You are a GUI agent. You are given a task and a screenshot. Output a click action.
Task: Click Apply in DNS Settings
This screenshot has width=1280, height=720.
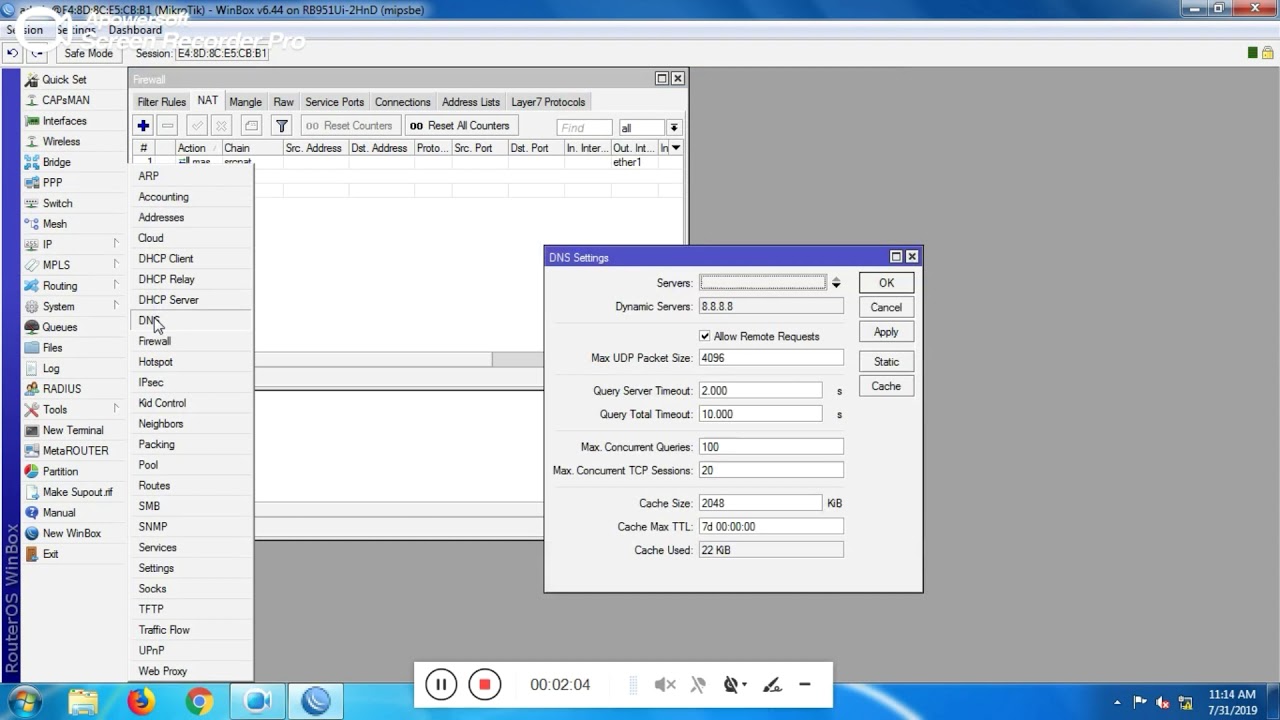pyautogui.click(x=886, y=332)
